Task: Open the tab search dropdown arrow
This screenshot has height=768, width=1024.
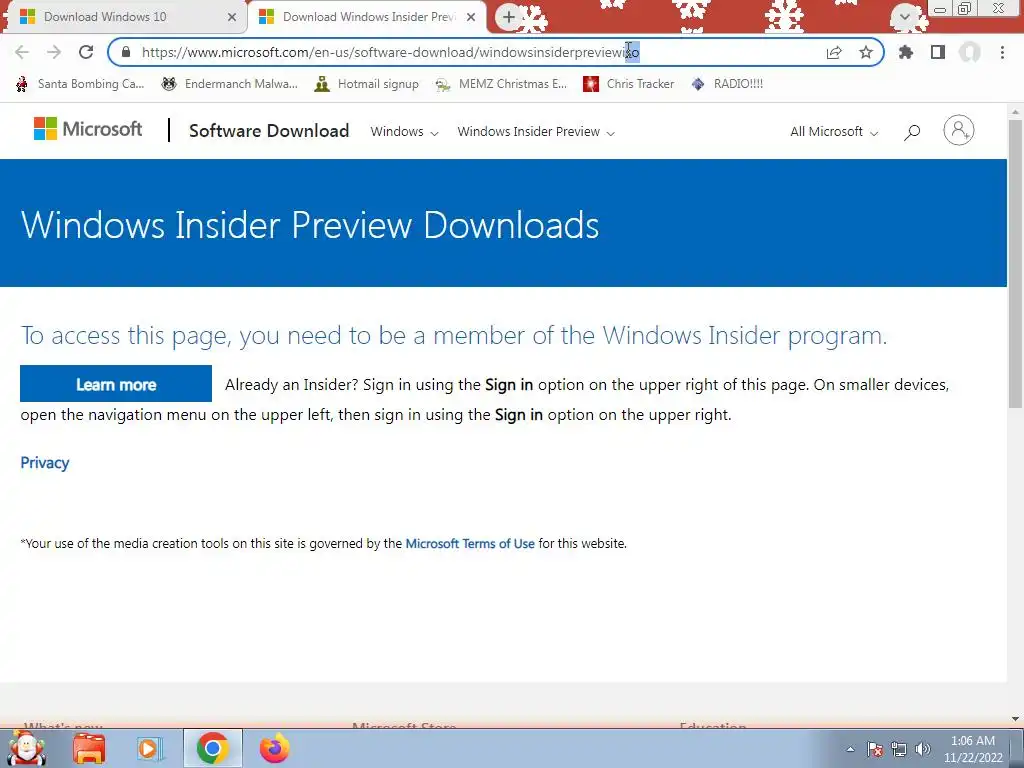Action: pyautogui.click(x=904, y=16)
